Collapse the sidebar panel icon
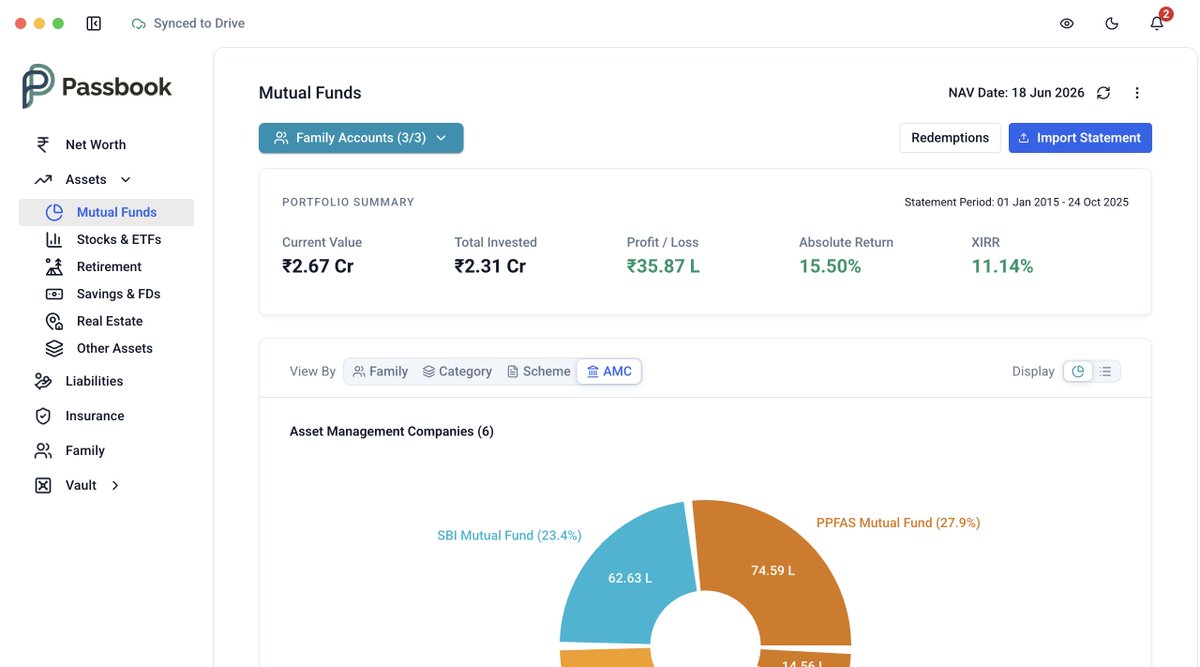1200x667 pixels. click(x=94, y=23)
